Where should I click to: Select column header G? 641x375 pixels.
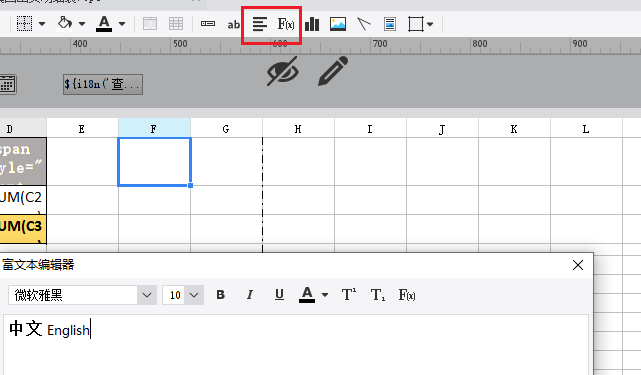[226, 128]
